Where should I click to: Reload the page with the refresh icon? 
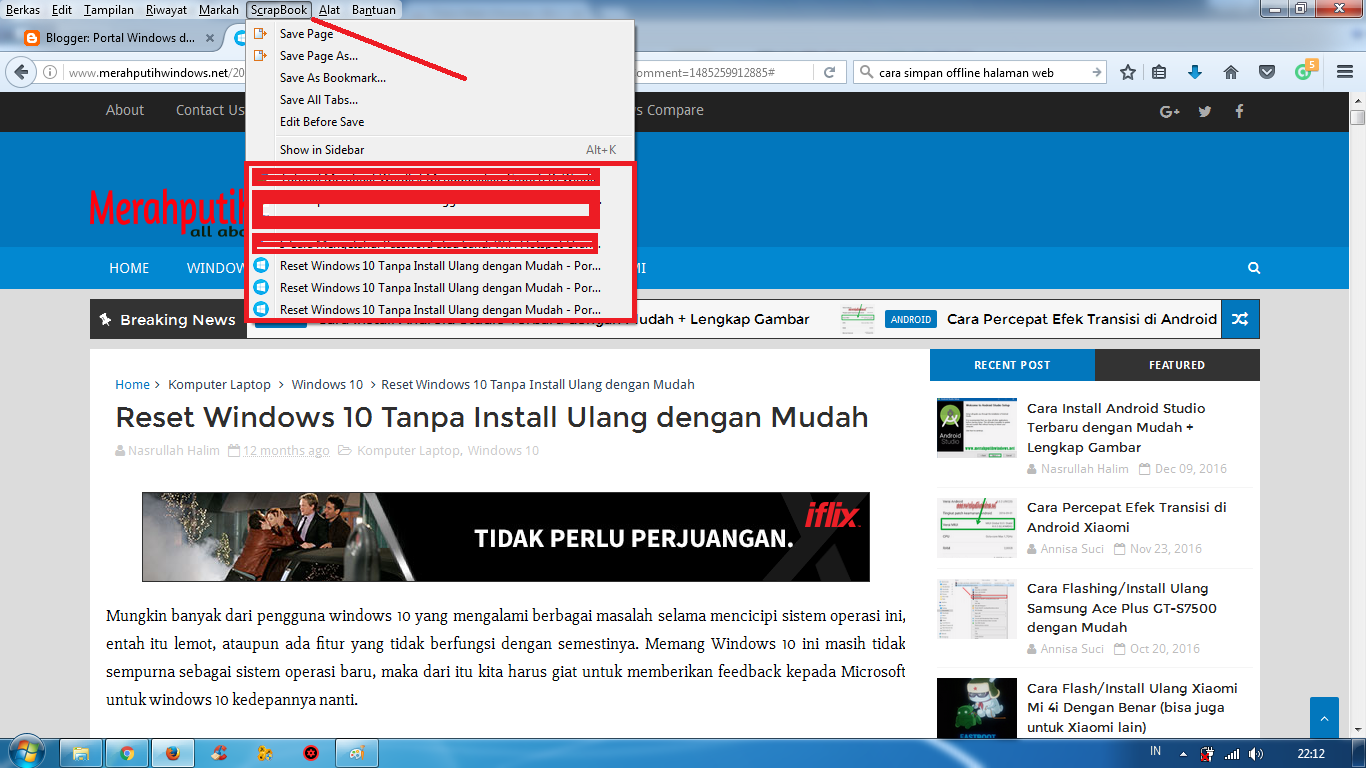829,72
